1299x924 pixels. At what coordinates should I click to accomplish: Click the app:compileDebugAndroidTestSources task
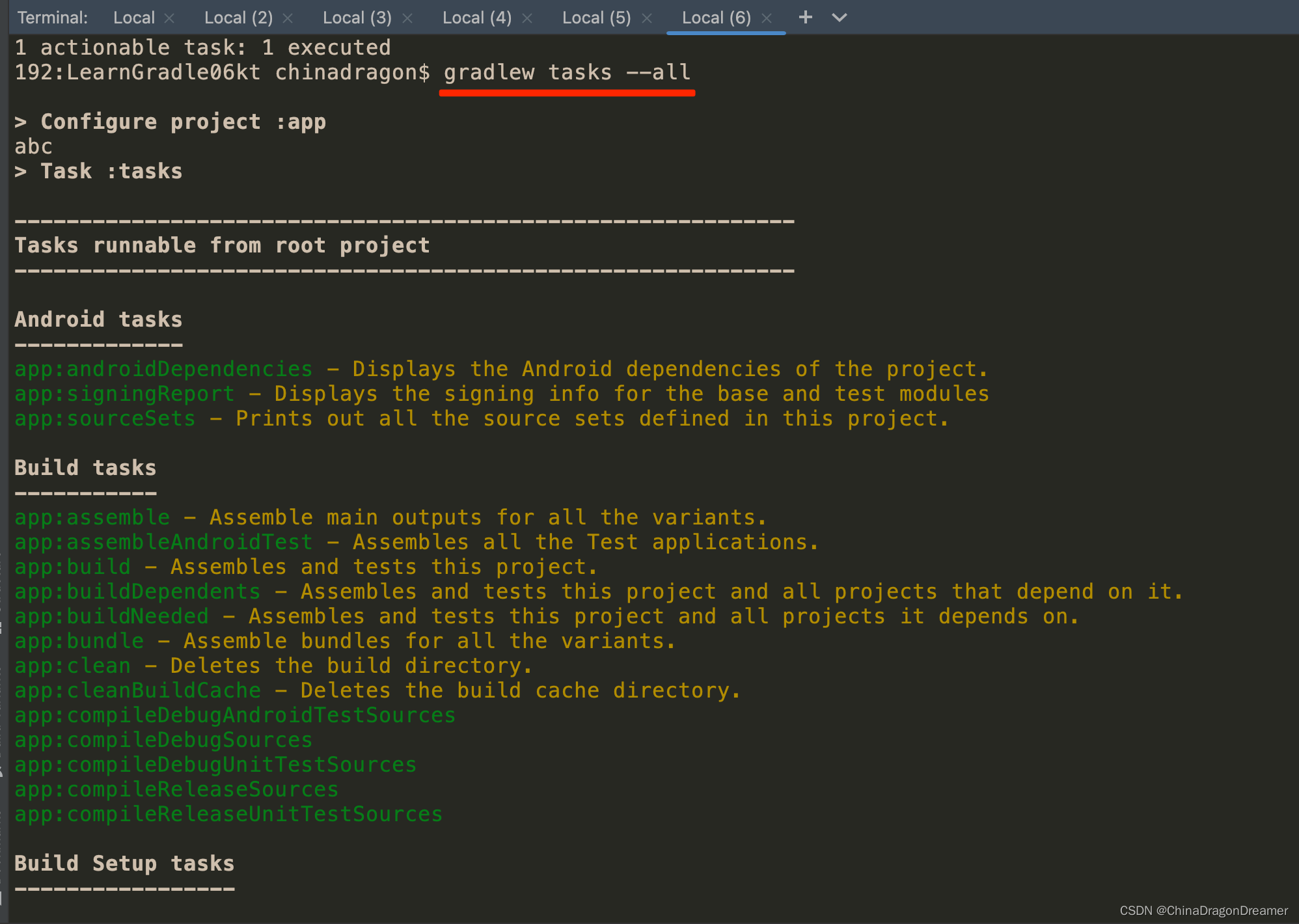[x=235, y=715]
